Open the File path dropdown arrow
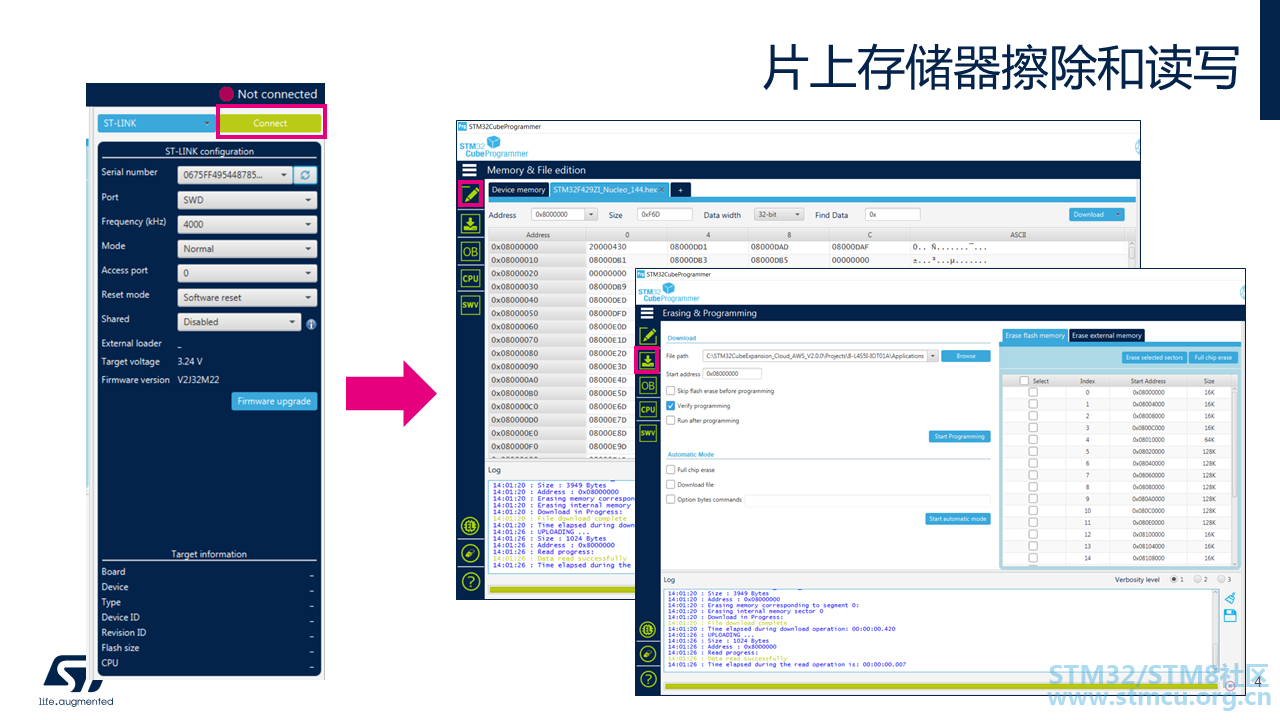1280x720 pixels. [x=933, y=356]
